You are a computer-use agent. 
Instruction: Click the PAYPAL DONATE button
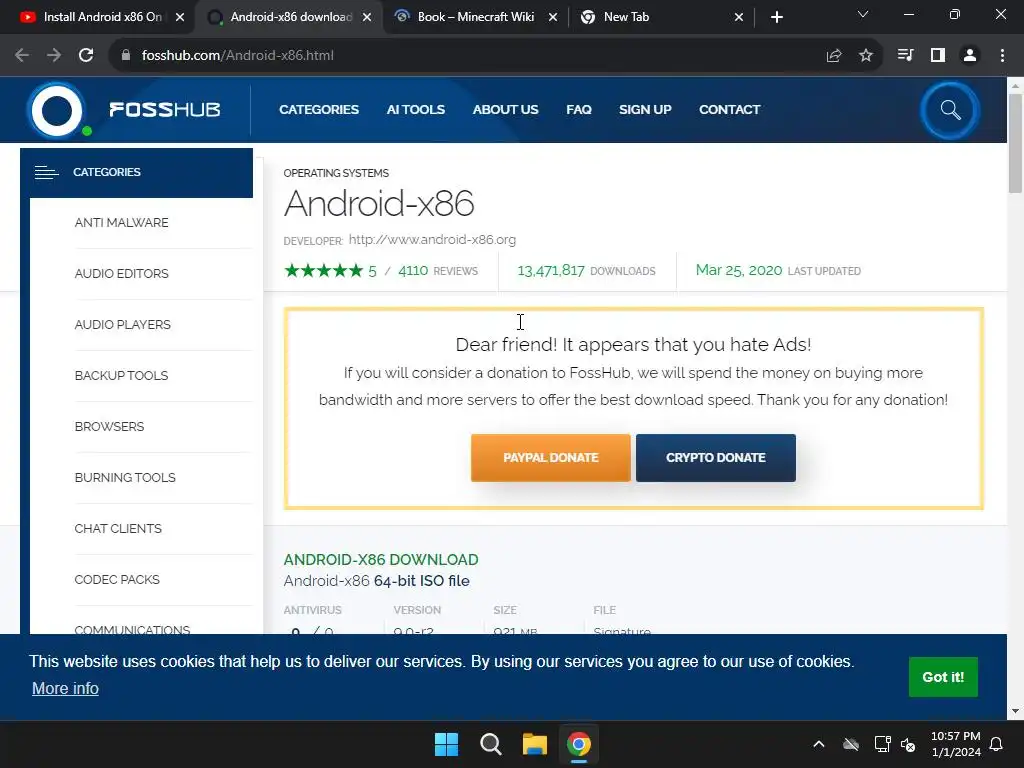coord(551,458)
